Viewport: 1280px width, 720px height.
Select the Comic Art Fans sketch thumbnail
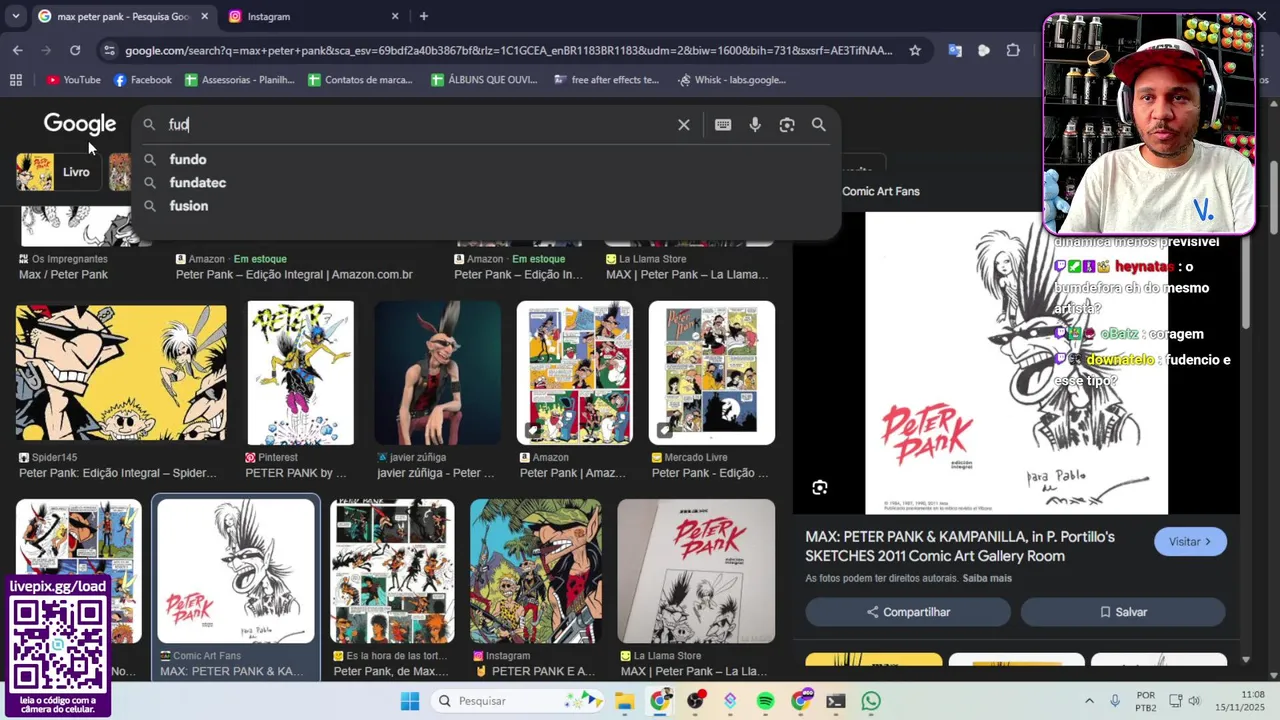236,571
